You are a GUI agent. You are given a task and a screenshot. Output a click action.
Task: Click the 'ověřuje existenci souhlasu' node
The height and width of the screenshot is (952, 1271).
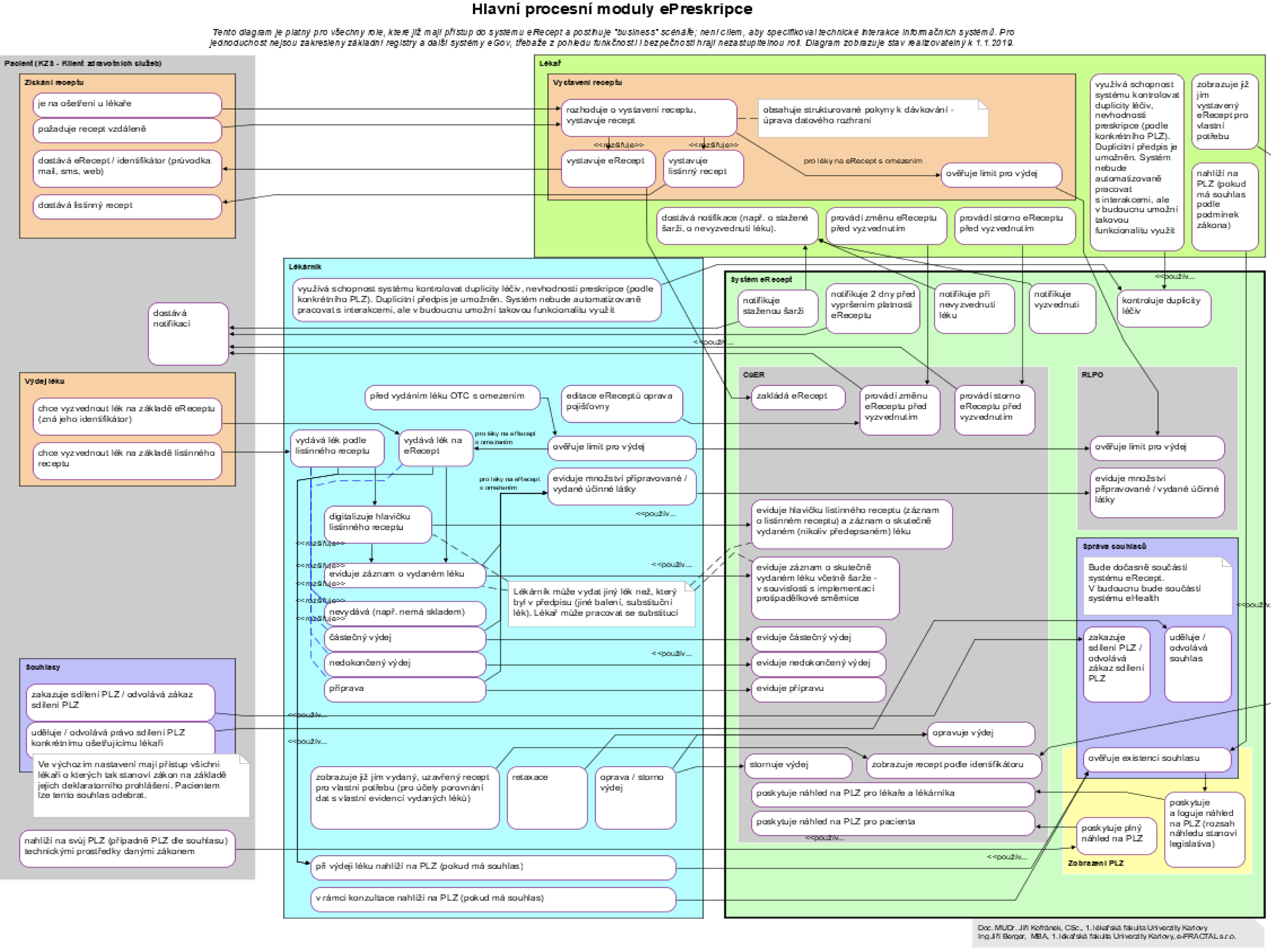[1156, 759]
